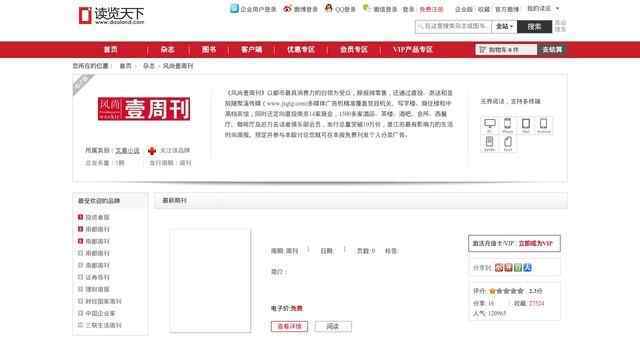Click the red become VIP link
The image size is (640, 360).
(x=536, y=243)
